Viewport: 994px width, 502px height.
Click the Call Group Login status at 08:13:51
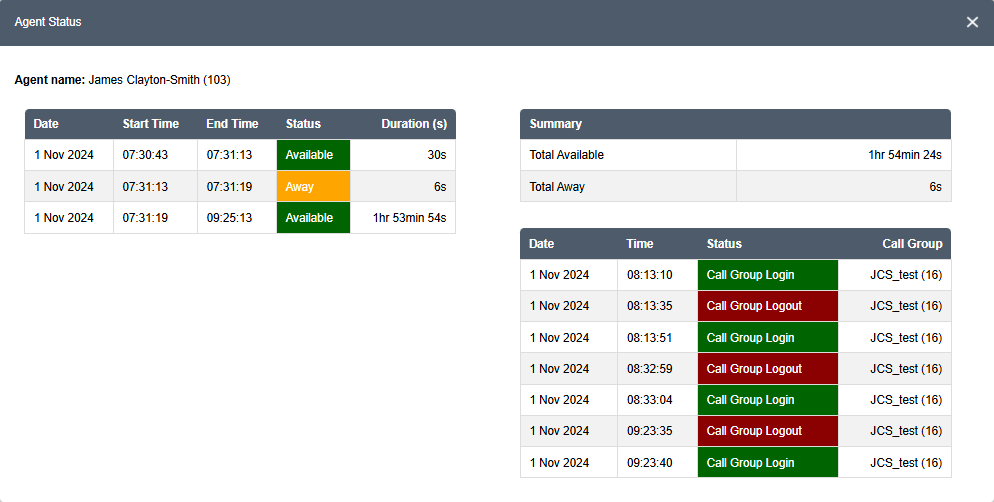[x=768, y=337]
